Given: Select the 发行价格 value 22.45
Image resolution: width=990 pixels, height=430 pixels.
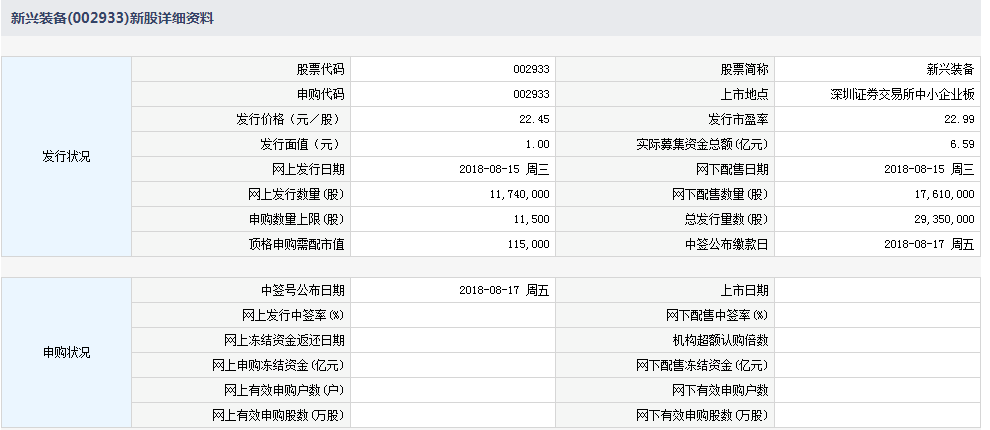Looking at the screenshot, I should [534, 120].
